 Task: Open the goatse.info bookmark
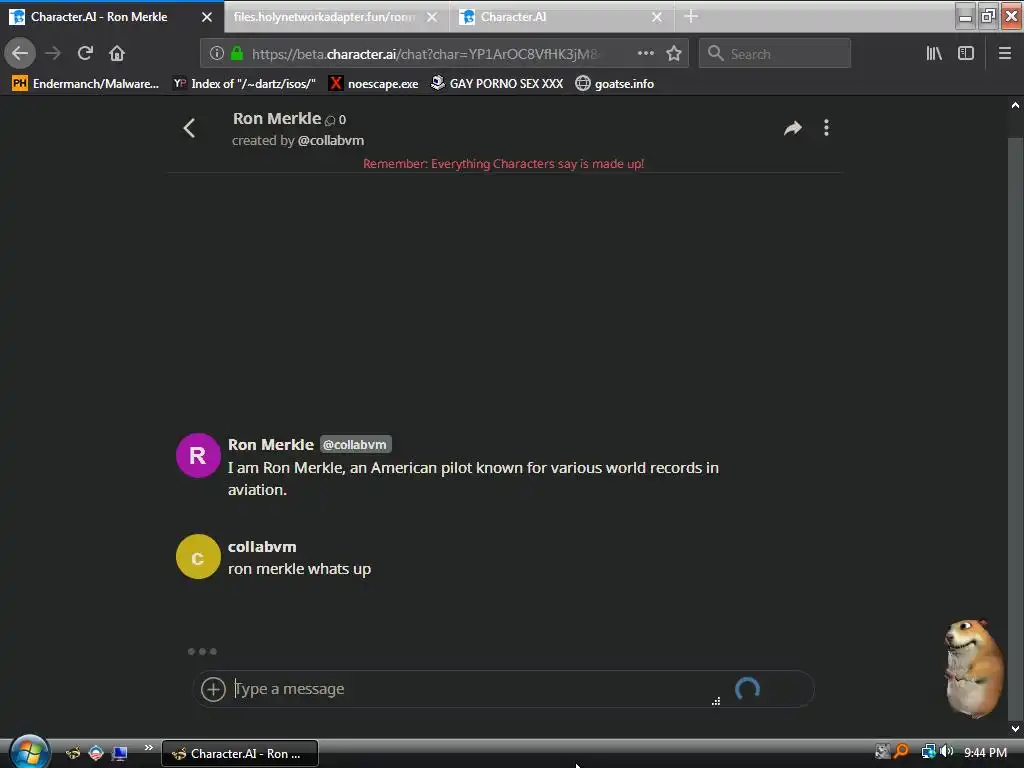coord(615,84)
